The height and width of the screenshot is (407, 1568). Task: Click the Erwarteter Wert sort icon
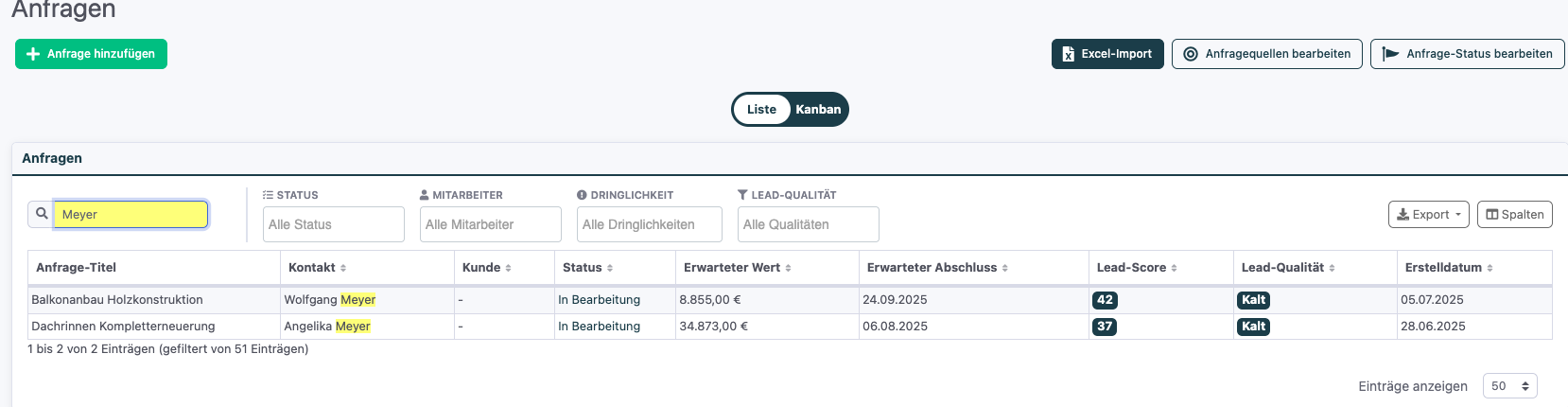(x=789, y=268)
